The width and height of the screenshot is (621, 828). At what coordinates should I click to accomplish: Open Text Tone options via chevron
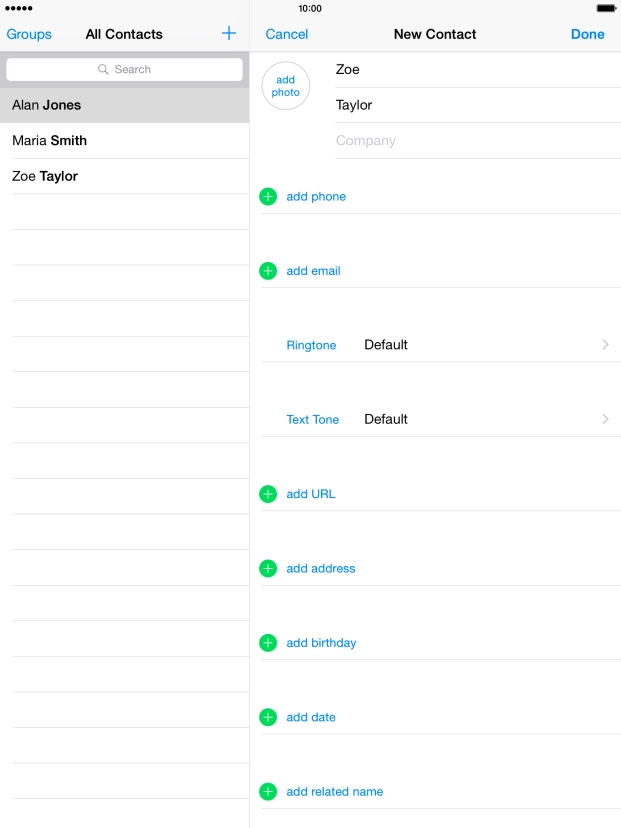(605, 419)
